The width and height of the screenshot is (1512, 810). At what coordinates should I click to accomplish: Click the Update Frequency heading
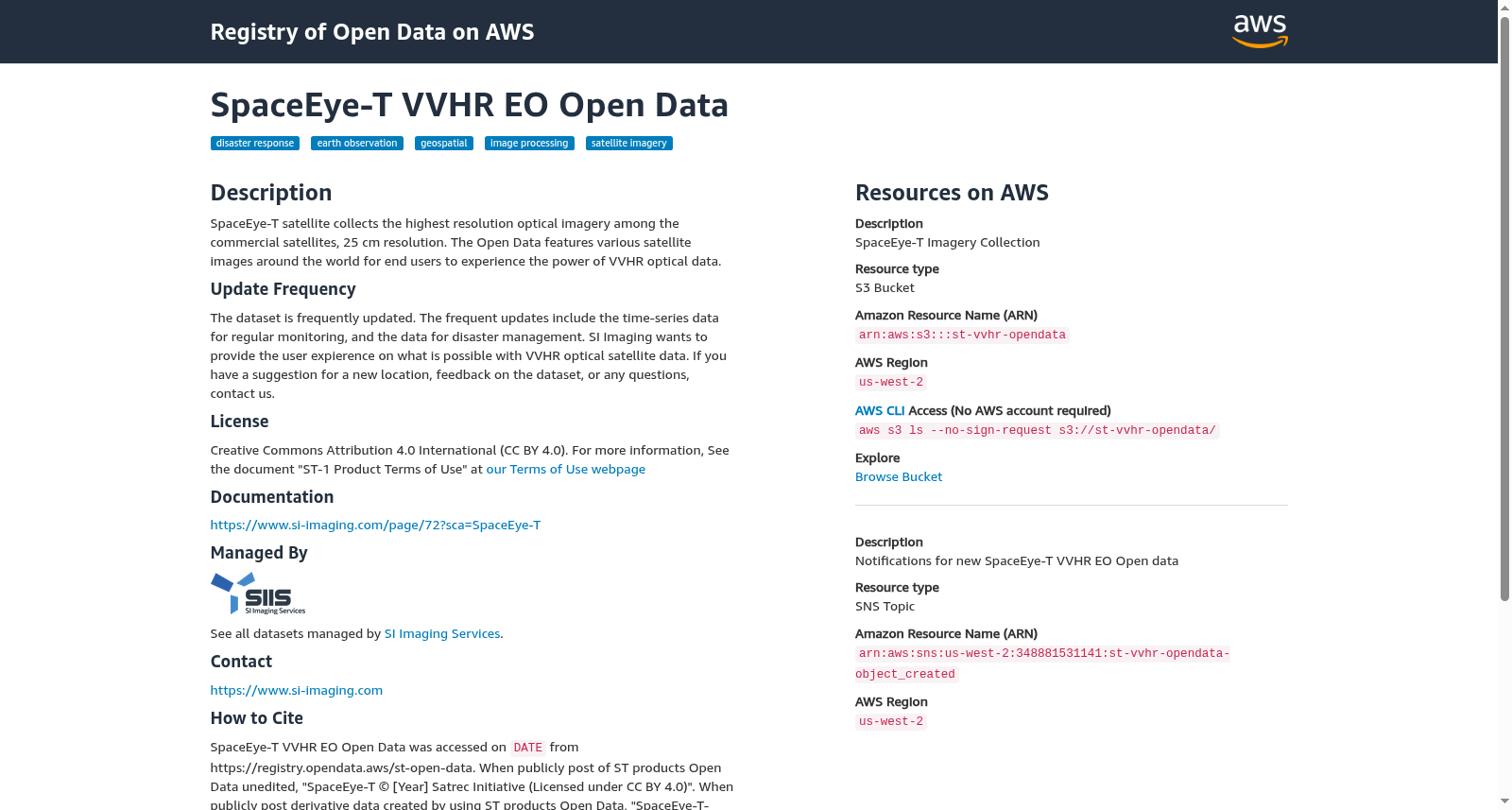pyautogui.click(x=283, y=289)
